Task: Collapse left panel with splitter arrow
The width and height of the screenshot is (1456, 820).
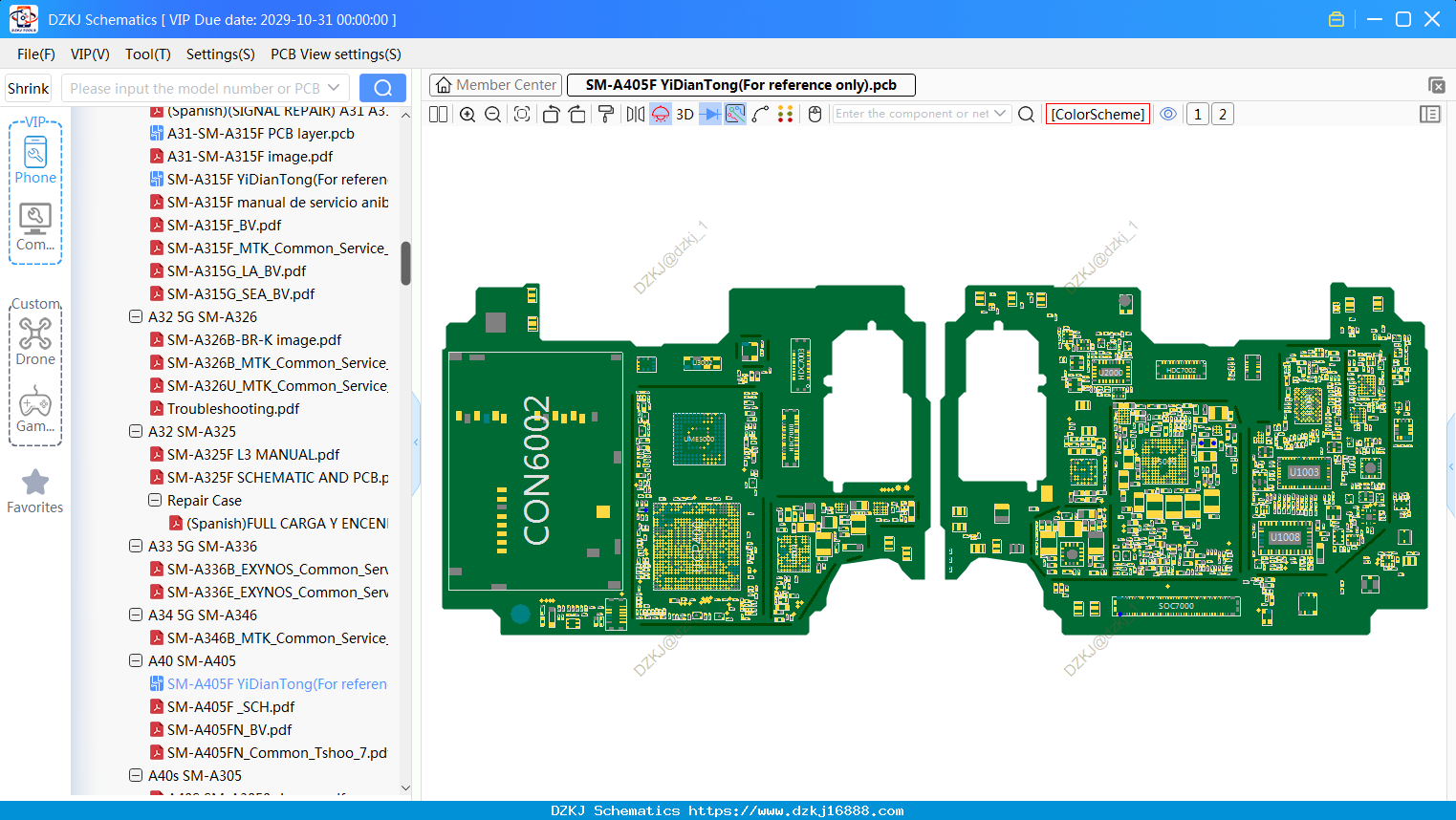Action: click(416, 442)
